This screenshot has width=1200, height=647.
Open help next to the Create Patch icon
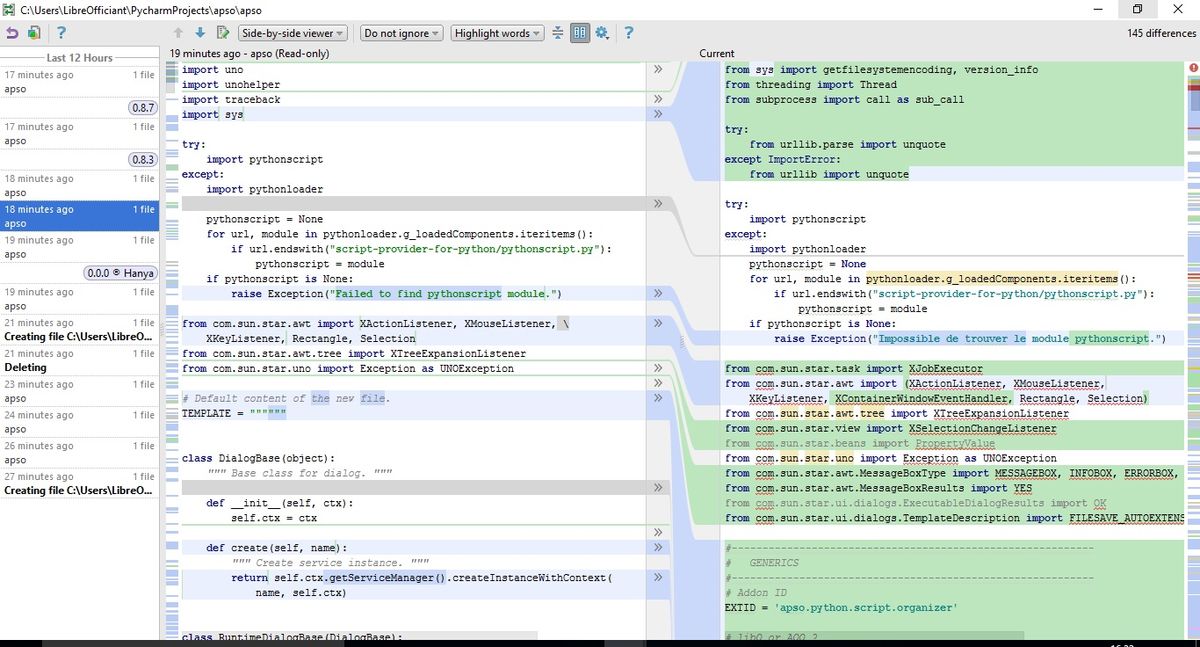click(x=61, y=33)
